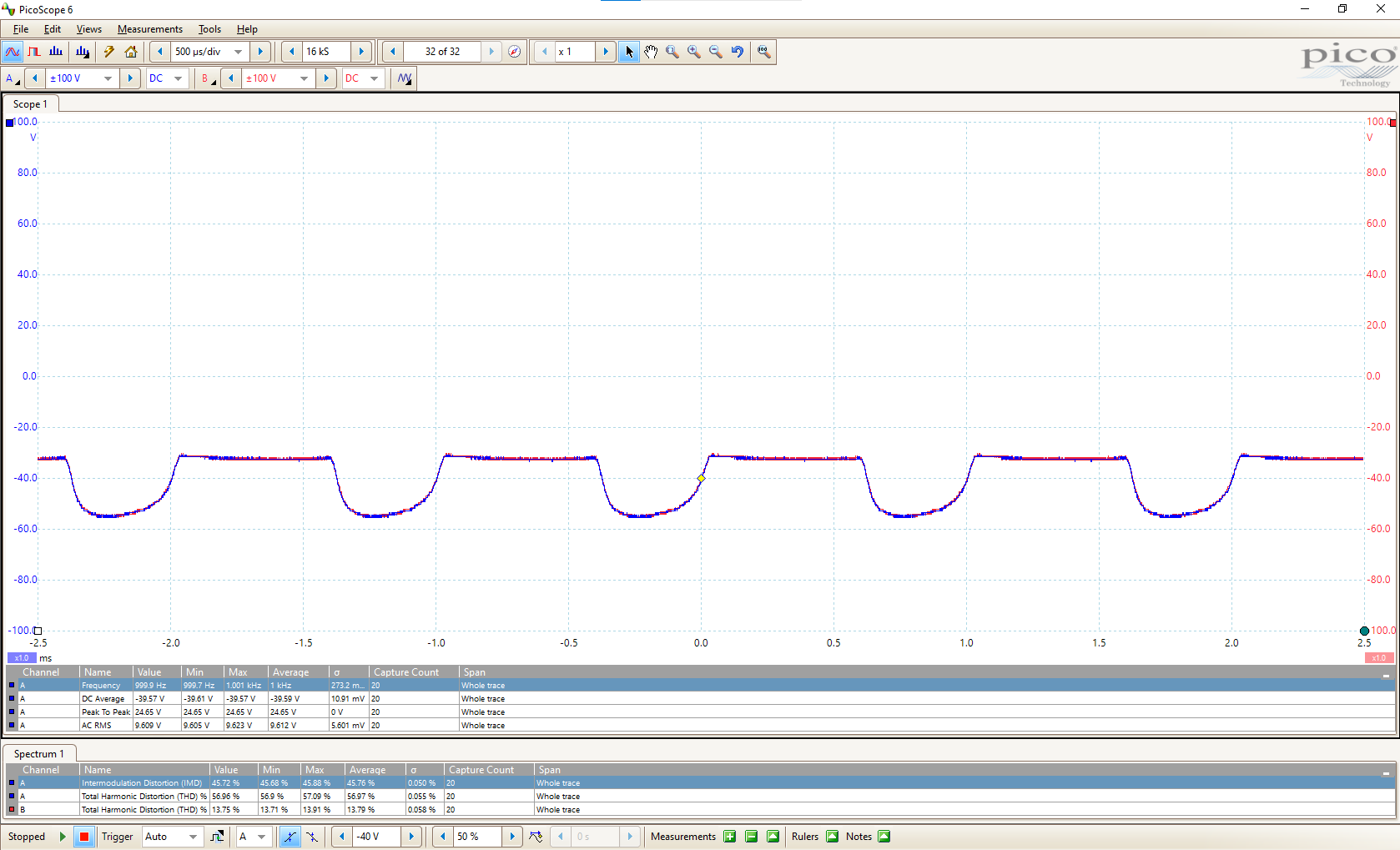Select the Scope 1 tab
This screenshot has width=1400, height=850.
click(x=31, y=104)
